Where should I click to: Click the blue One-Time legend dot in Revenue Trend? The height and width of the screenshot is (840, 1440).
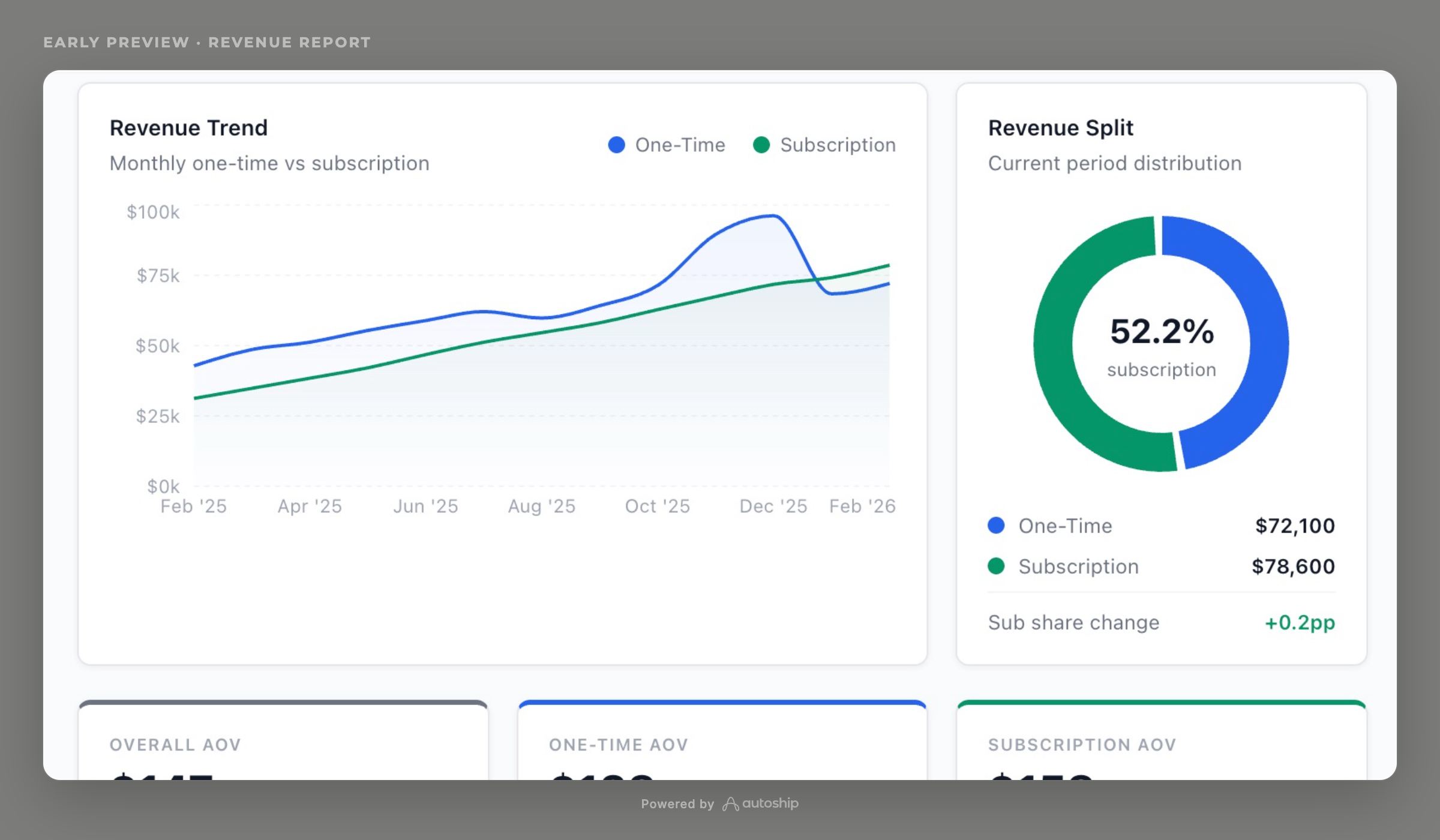(616, 145)
